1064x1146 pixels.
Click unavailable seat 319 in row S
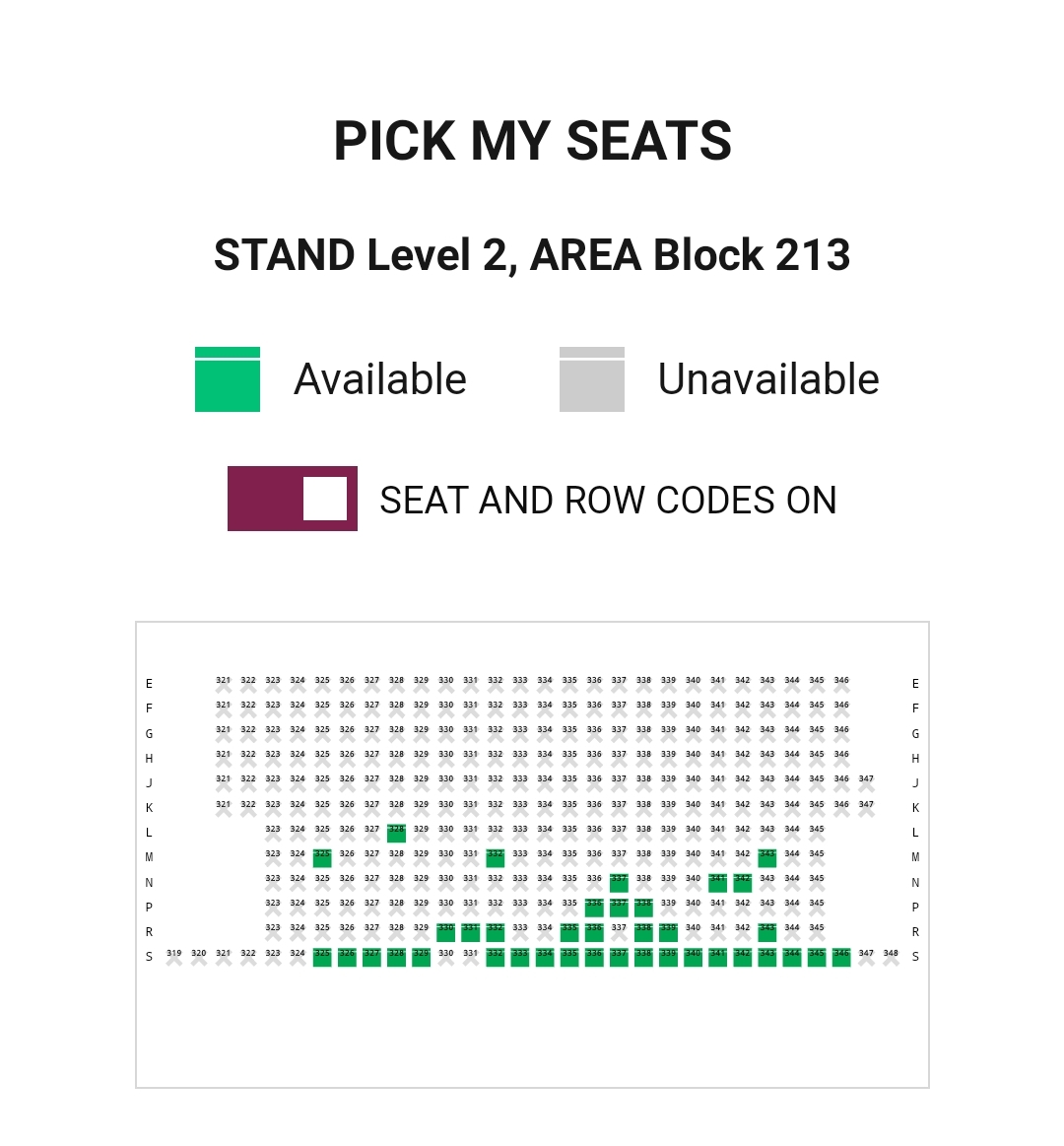pyautogui.click(x=174, y=958)
